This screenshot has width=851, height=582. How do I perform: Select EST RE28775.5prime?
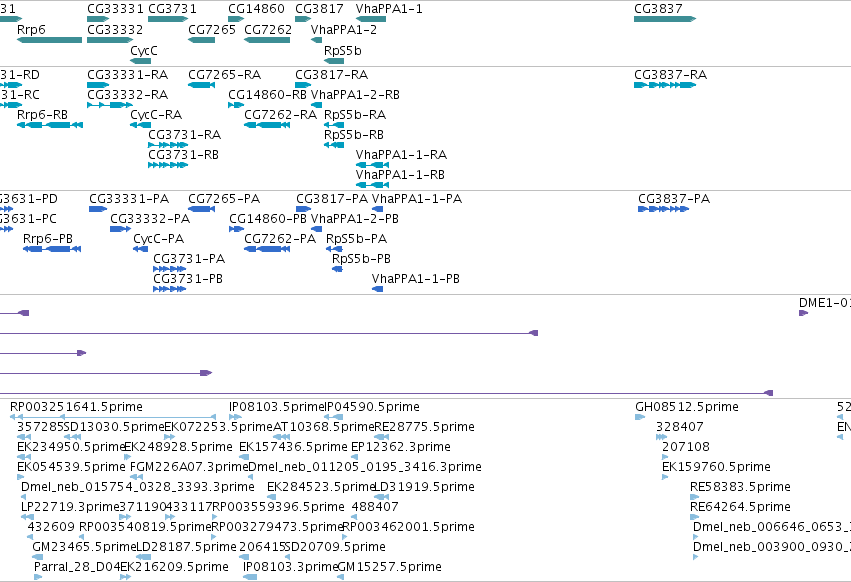(x=382, y=437)
